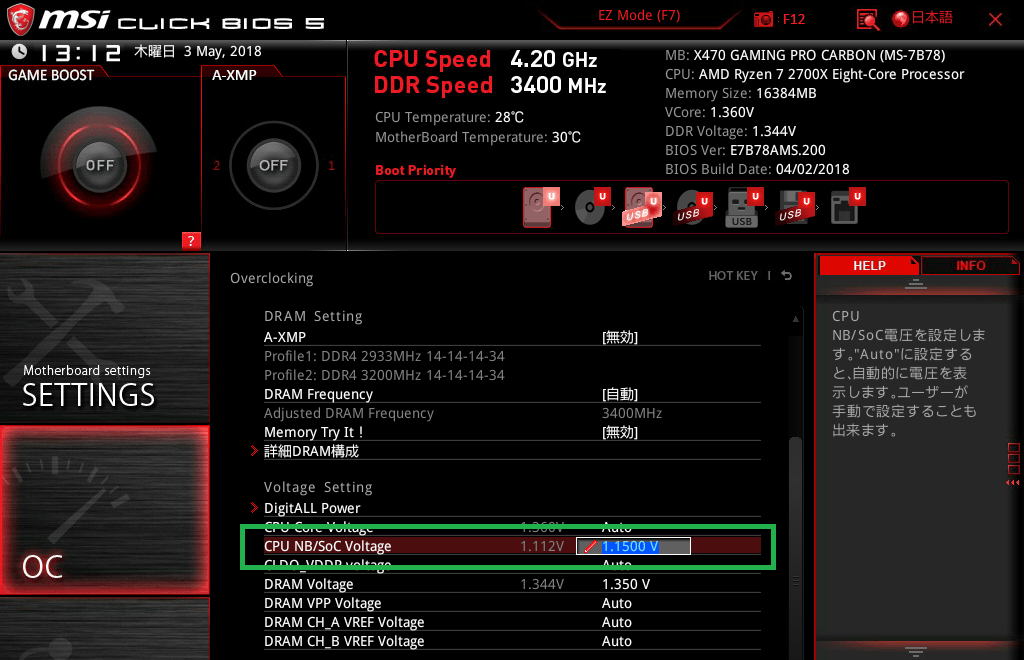Select A-XMP profile number 2
1024x660 pixels.
[x=216, y=166]
